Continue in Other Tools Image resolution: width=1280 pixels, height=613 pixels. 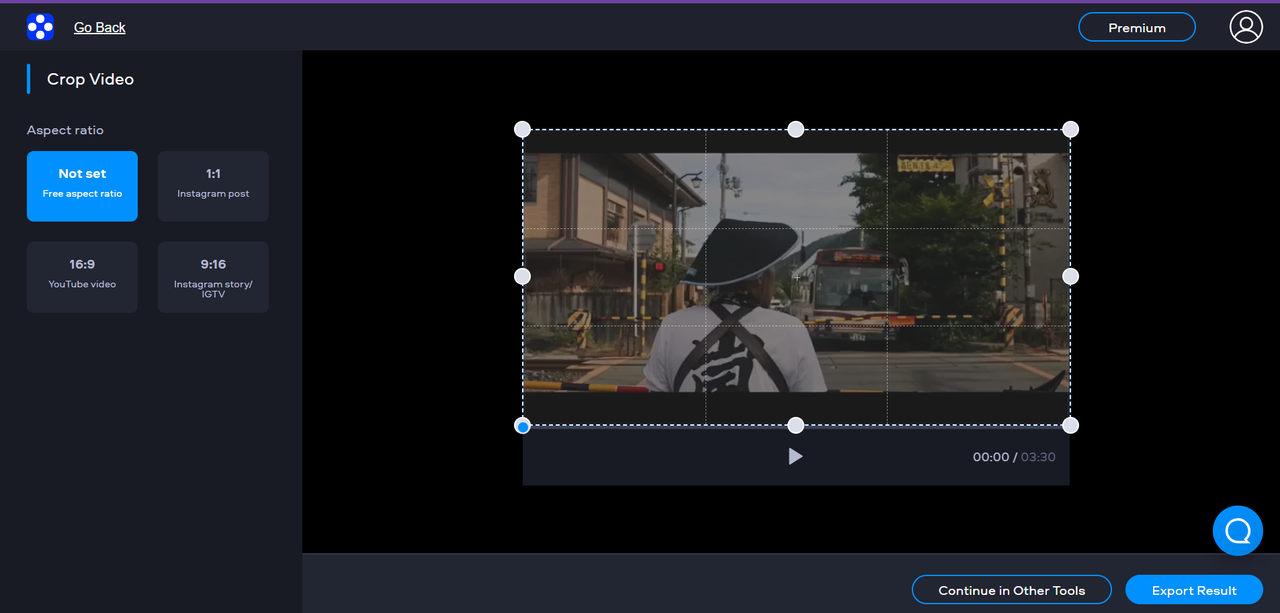1012,590
